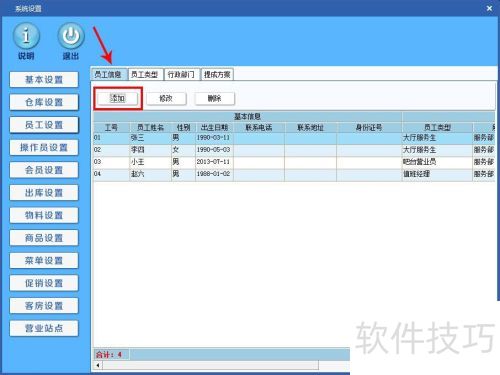Click the 联系地址 column header
Image resolution: width=500 pixels, height=375 pixels.
[x=310, y=127]
